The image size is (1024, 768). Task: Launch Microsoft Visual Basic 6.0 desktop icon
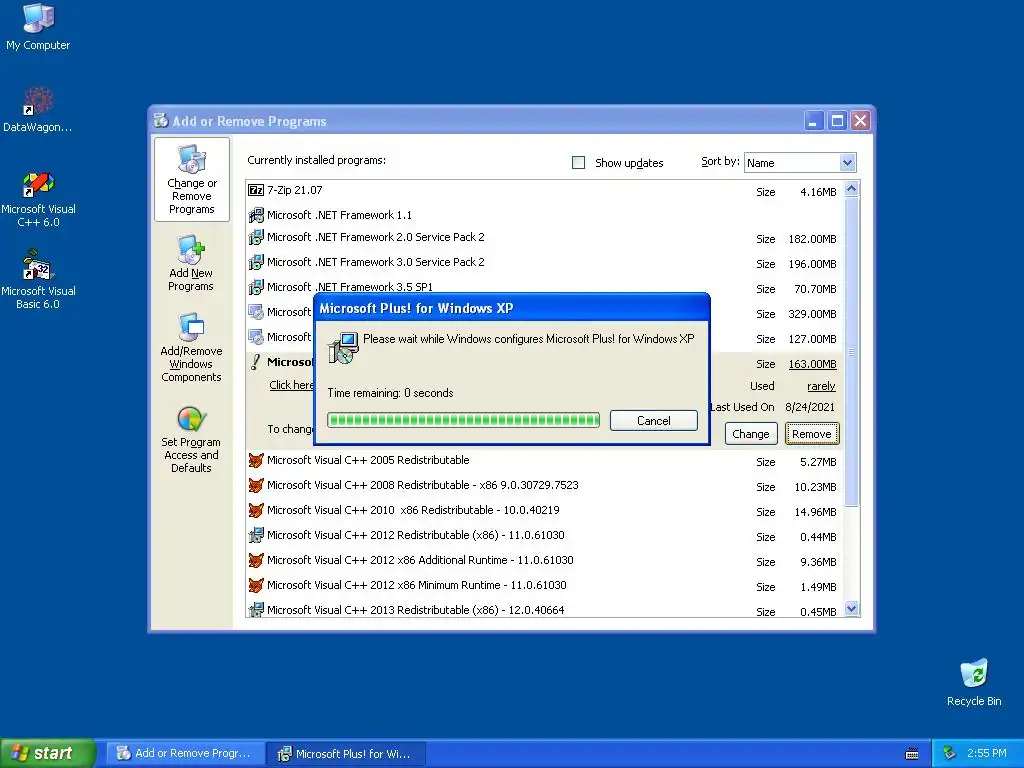tap(38, 280)
